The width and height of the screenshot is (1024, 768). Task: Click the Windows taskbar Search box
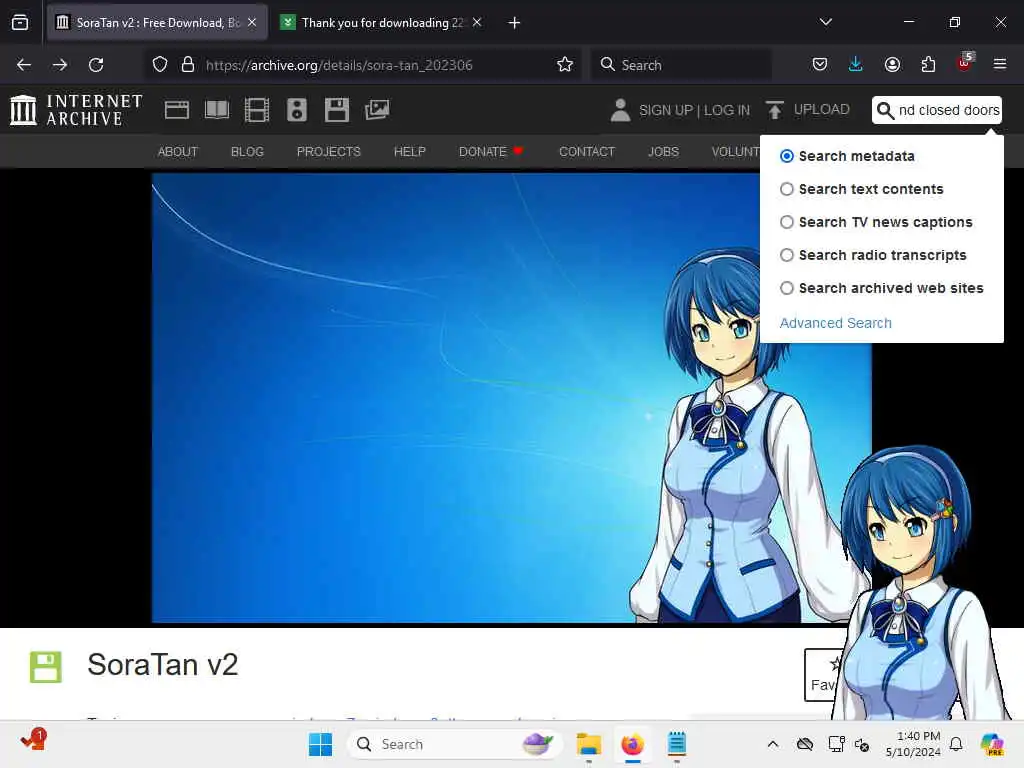pyautogui.click(x=455, y=744)
